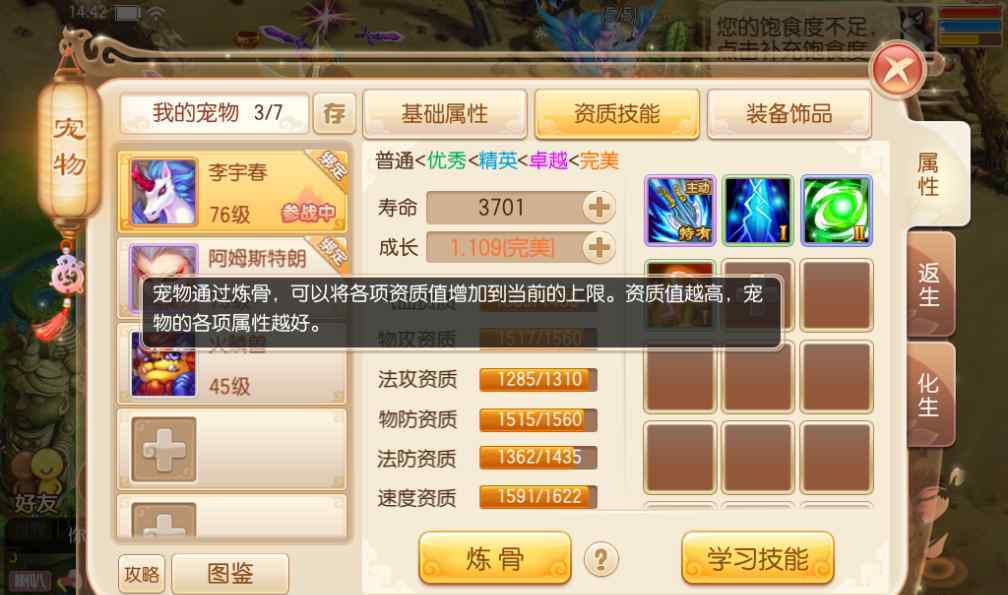Click the 速度资质 progress bar
Image resolution: width=1008 pixels, height=595 pixels.
click(x=538, y=497)
